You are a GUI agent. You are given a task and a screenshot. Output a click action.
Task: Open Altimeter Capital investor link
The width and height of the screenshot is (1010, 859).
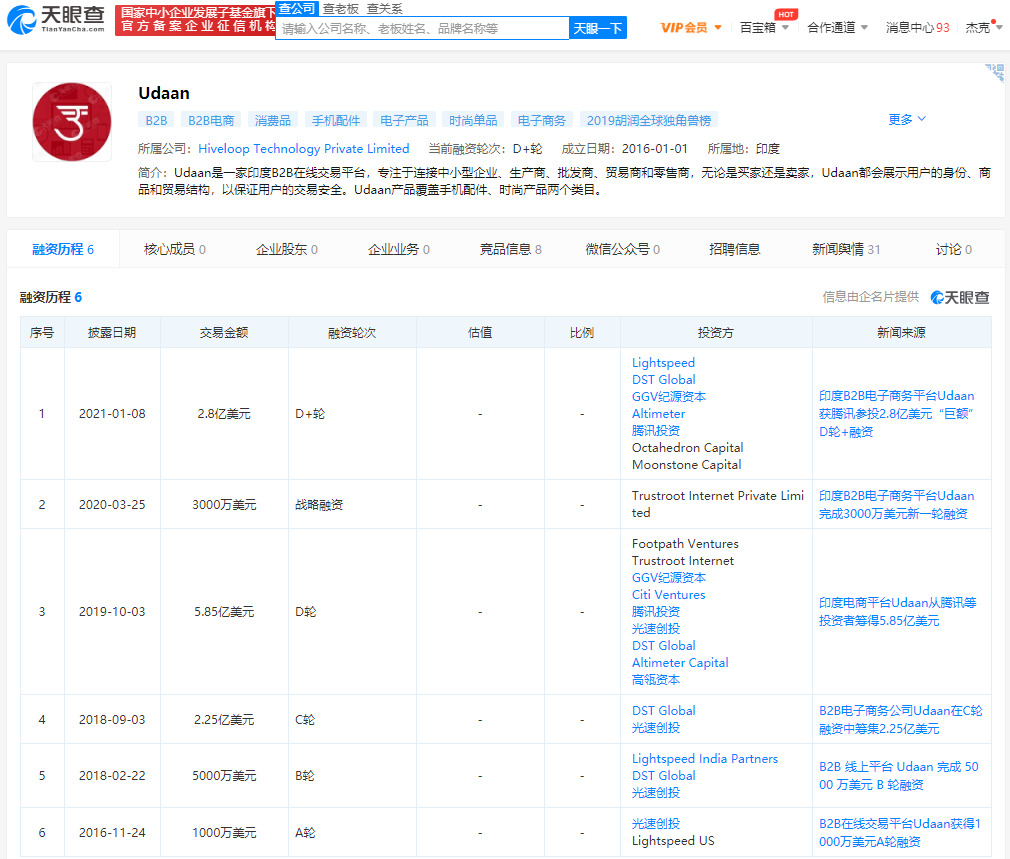pos(680,663)
